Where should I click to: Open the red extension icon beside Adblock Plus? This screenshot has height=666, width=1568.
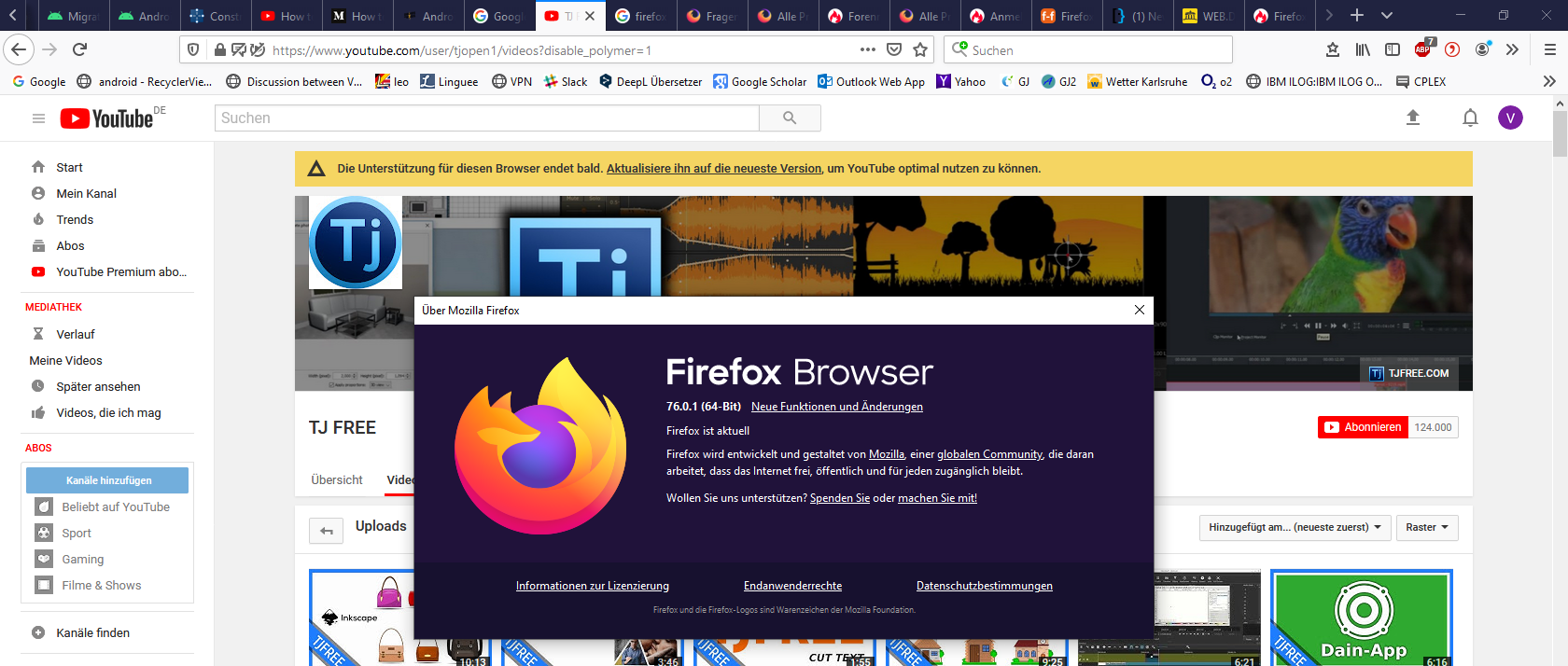click(1452, 49)
